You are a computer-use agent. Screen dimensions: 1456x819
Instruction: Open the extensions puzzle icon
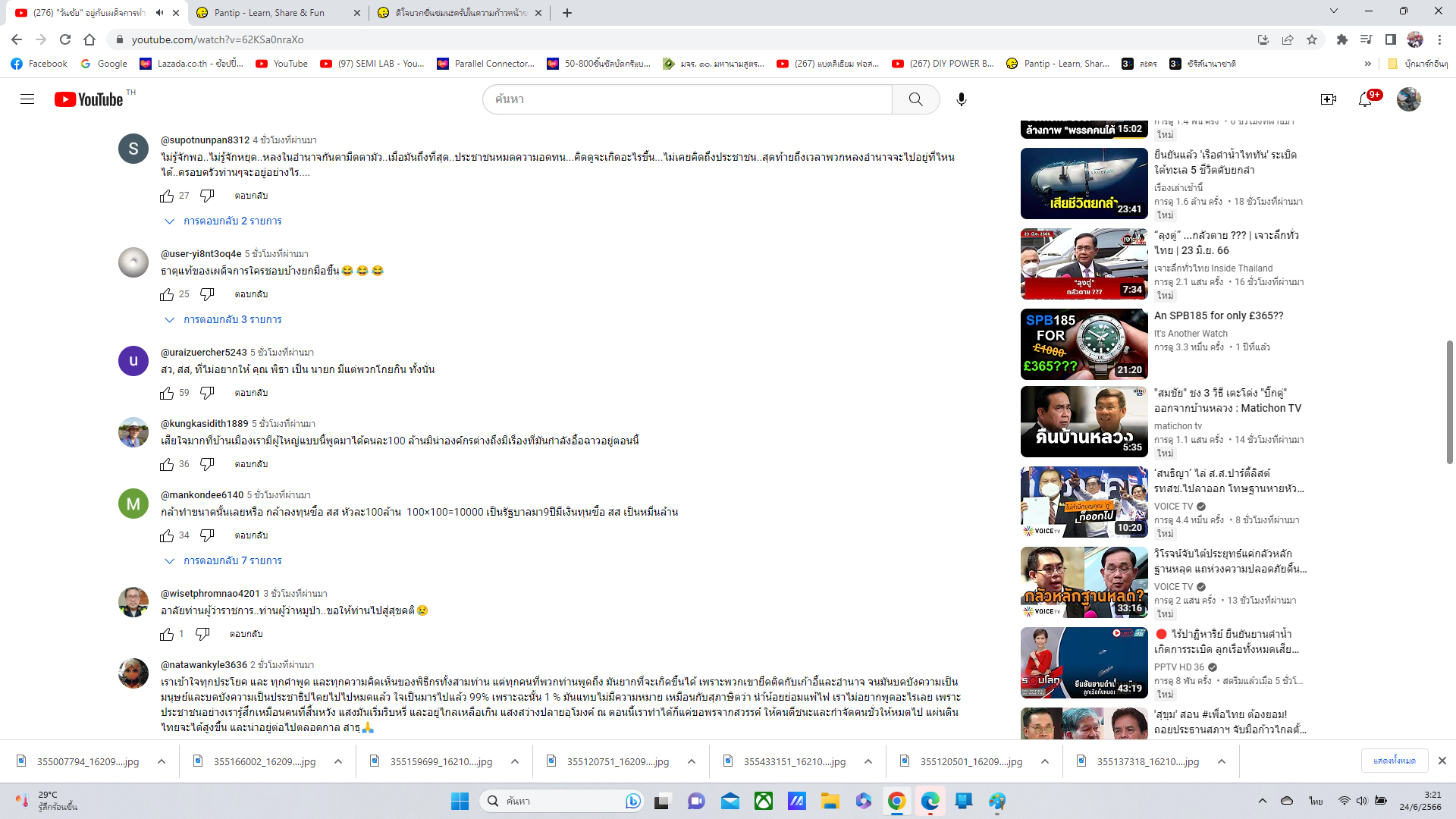pos(1341,39)
